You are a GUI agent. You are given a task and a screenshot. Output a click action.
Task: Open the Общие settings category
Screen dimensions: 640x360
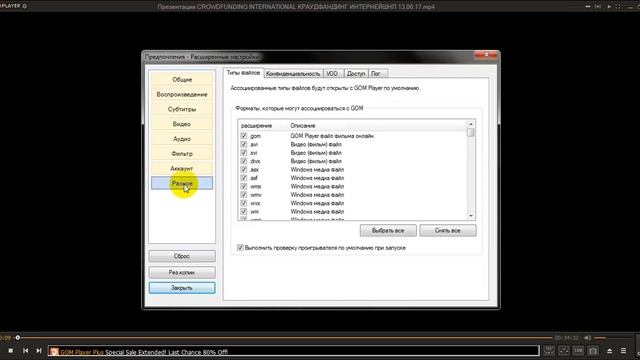[182, 80]
